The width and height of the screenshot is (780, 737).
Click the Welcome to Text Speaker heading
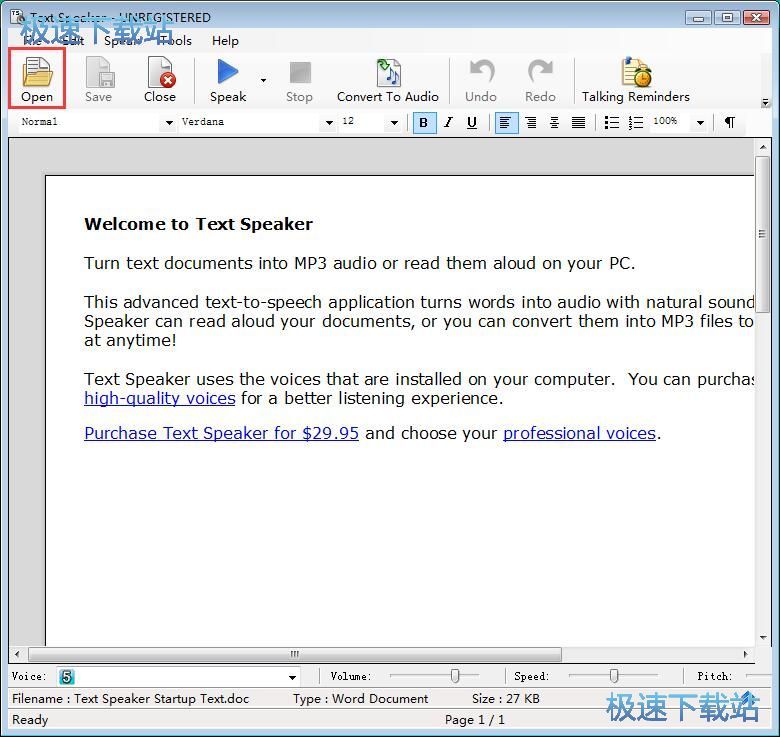tap(198, 224)
